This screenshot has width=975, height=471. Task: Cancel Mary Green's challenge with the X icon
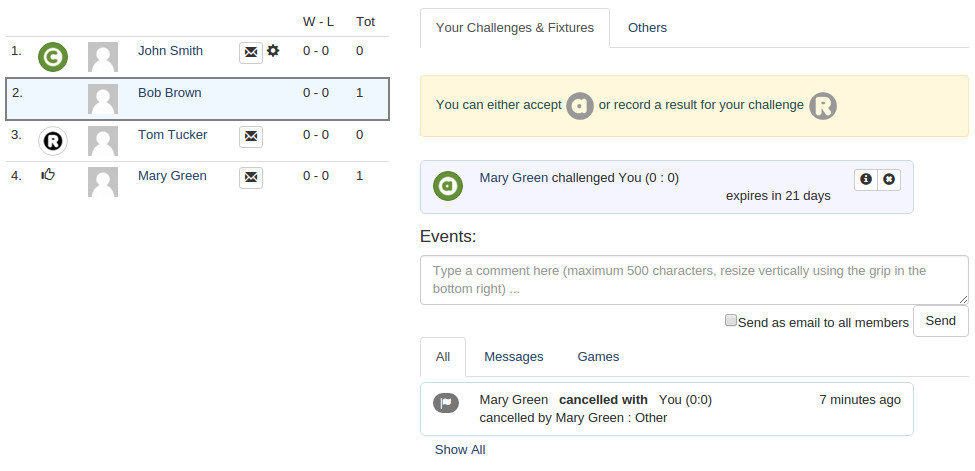889,179
